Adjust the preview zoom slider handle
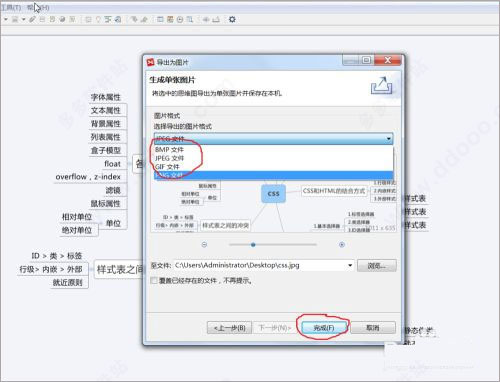Image resolution: width=500 pixels, height=382 pixels. coord(253,245)
